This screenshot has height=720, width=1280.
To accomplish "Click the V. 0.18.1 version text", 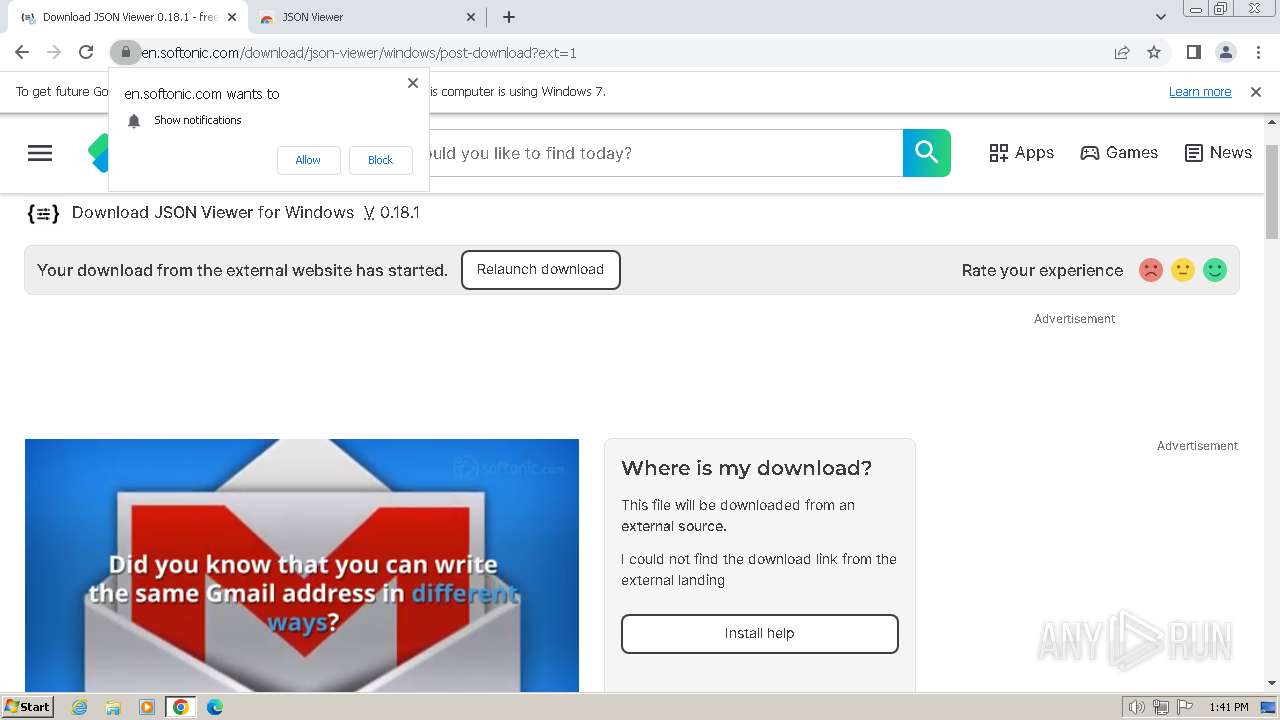I will [x=391, y=213].
